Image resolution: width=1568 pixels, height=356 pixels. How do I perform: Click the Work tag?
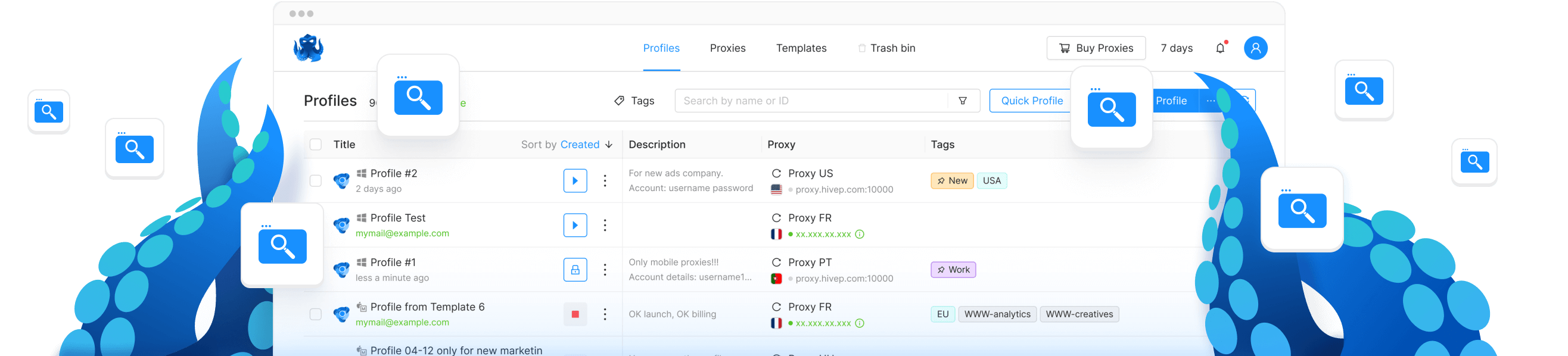pos(953,270)
